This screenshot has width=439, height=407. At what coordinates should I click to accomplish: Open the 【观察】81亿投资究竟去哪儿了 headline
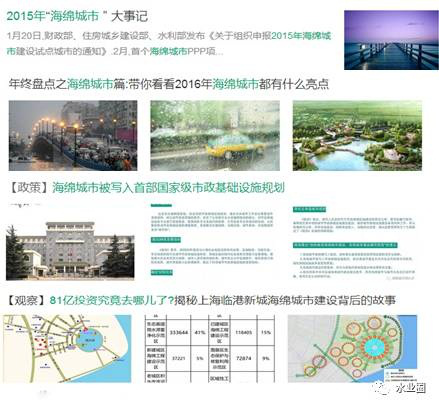[201, 301]
